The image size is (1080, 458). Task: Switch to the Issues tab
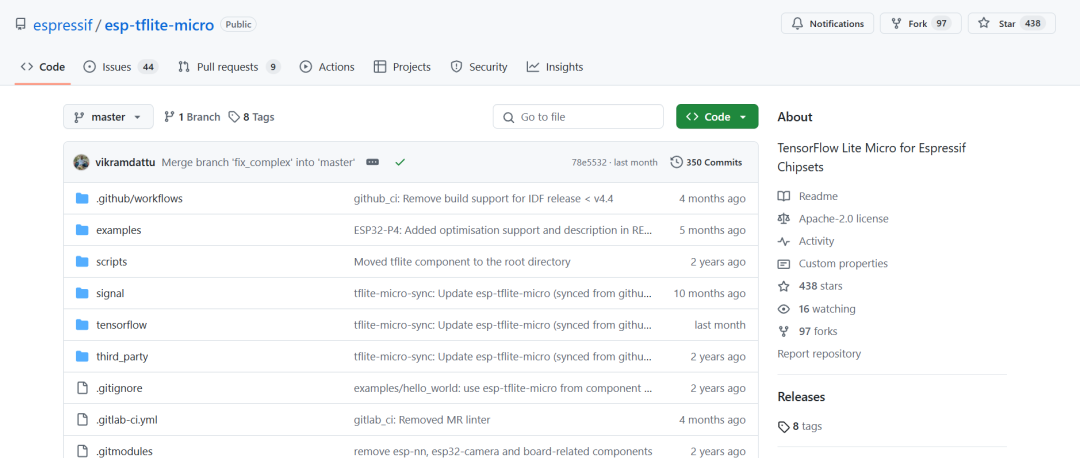119,67
